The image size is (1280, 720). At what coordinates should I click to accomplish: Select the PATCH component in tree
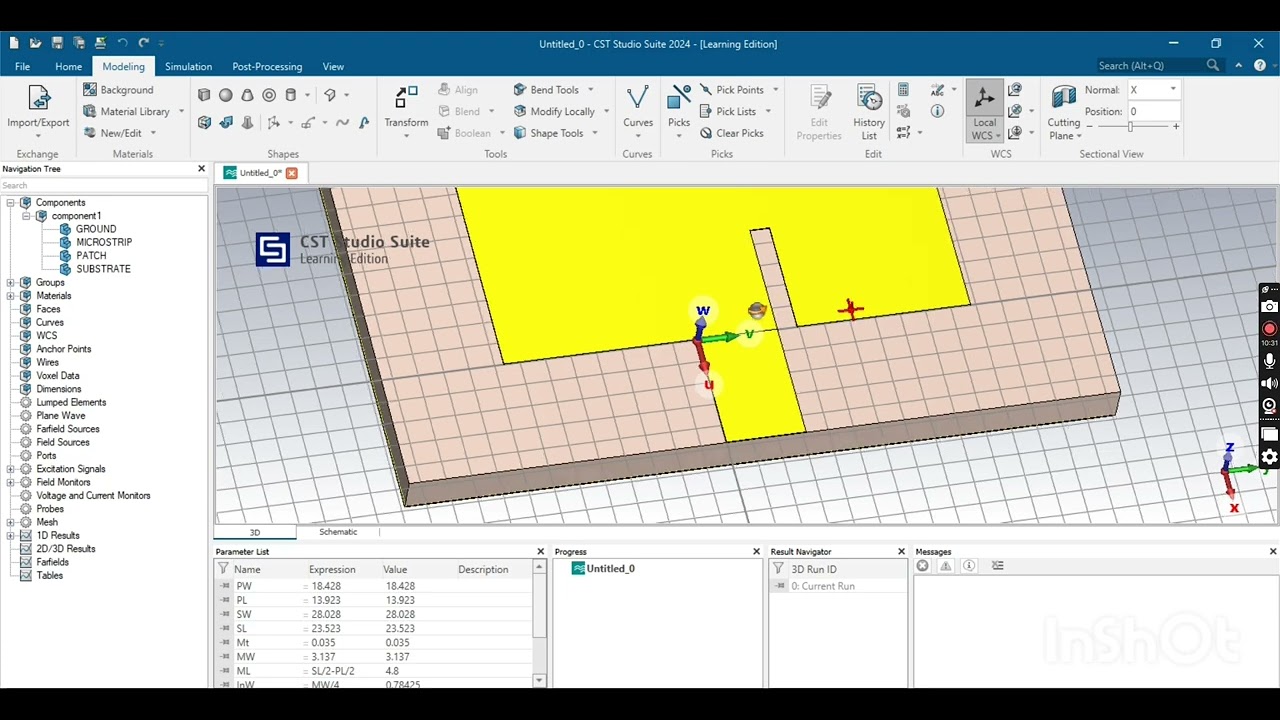(91, 256)
